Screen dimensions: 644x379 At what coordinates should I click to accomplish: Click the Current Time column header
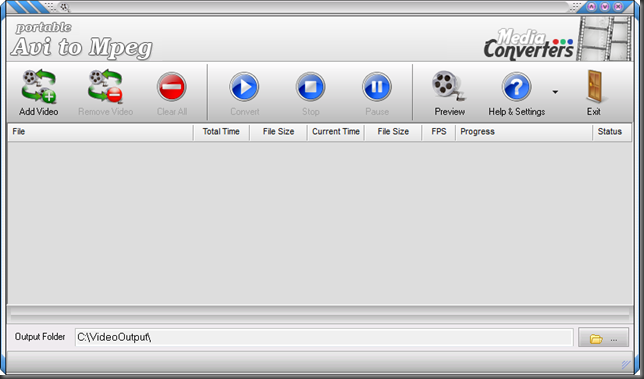[x=336, y=132]
